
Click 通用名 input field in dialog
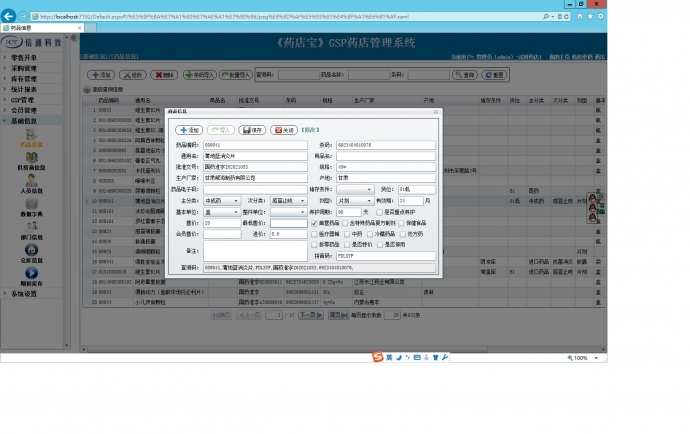pos(255,156)
